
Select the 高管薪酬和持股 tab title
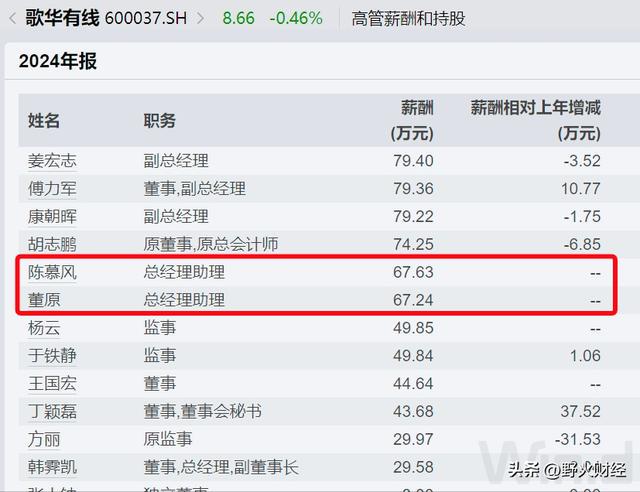click(408, 18)
